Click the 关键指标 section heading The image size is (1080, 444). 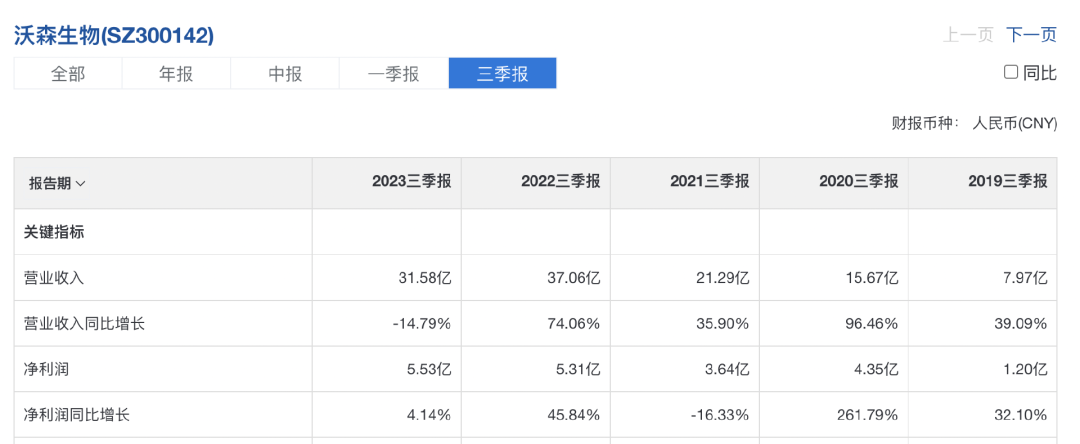pyautogui.click(x=54, y=232)
